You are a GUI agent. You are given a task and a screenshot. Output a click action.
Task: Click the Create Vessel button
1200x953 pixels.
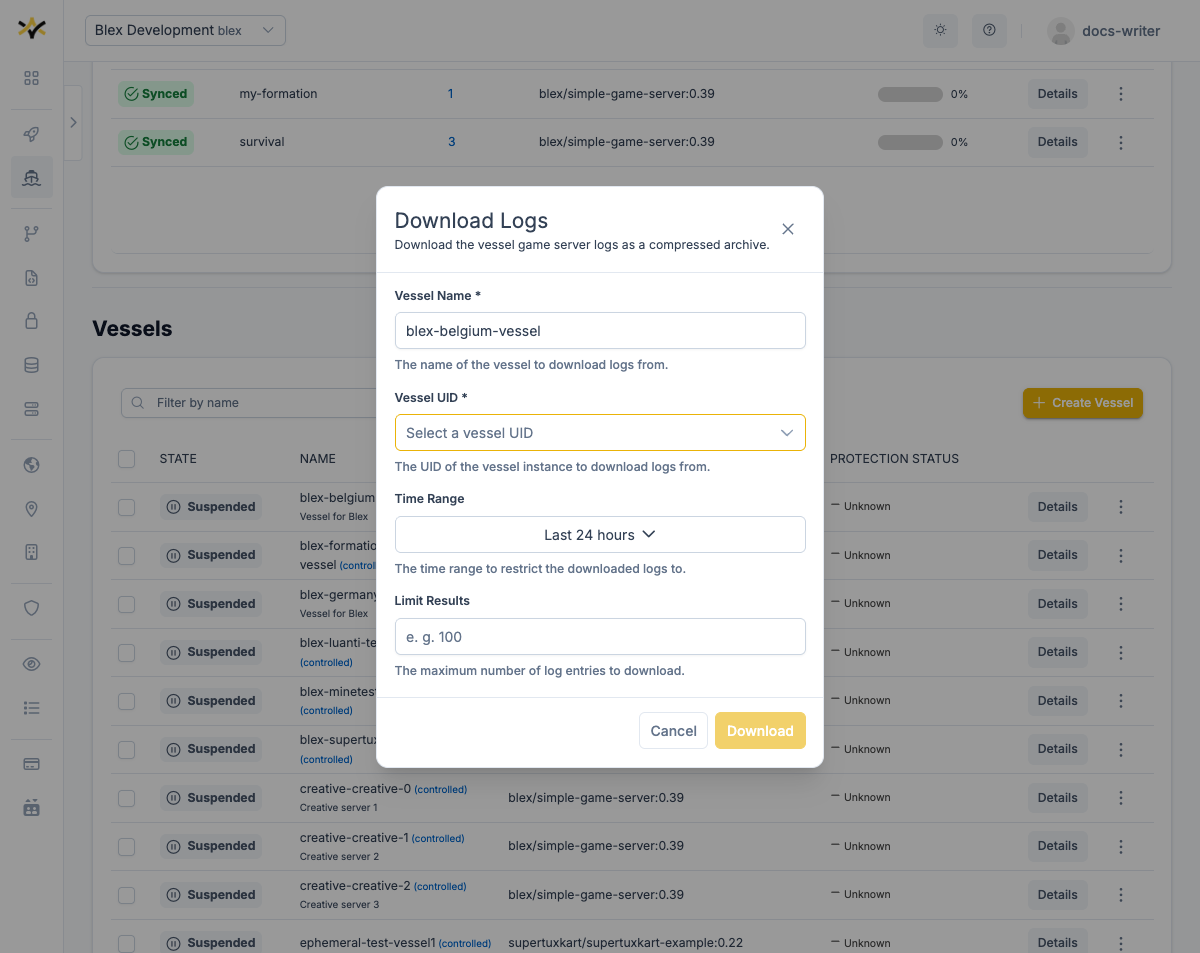pos(1083,403)
